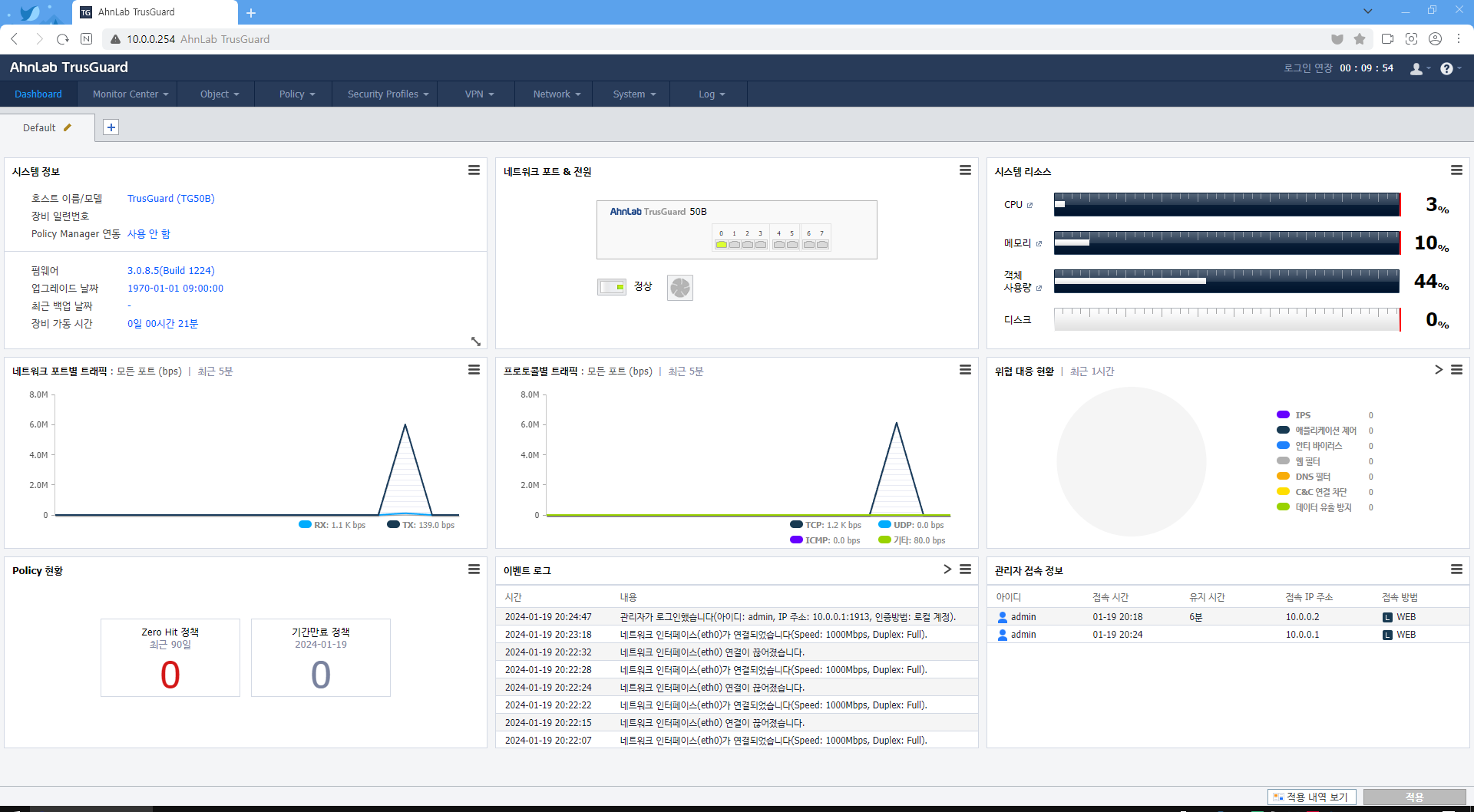The width and height of the screenshot is (1474, 812).
Task: Switch to the AhnLab TrusGuard browser tab
Action: (155, 12)
